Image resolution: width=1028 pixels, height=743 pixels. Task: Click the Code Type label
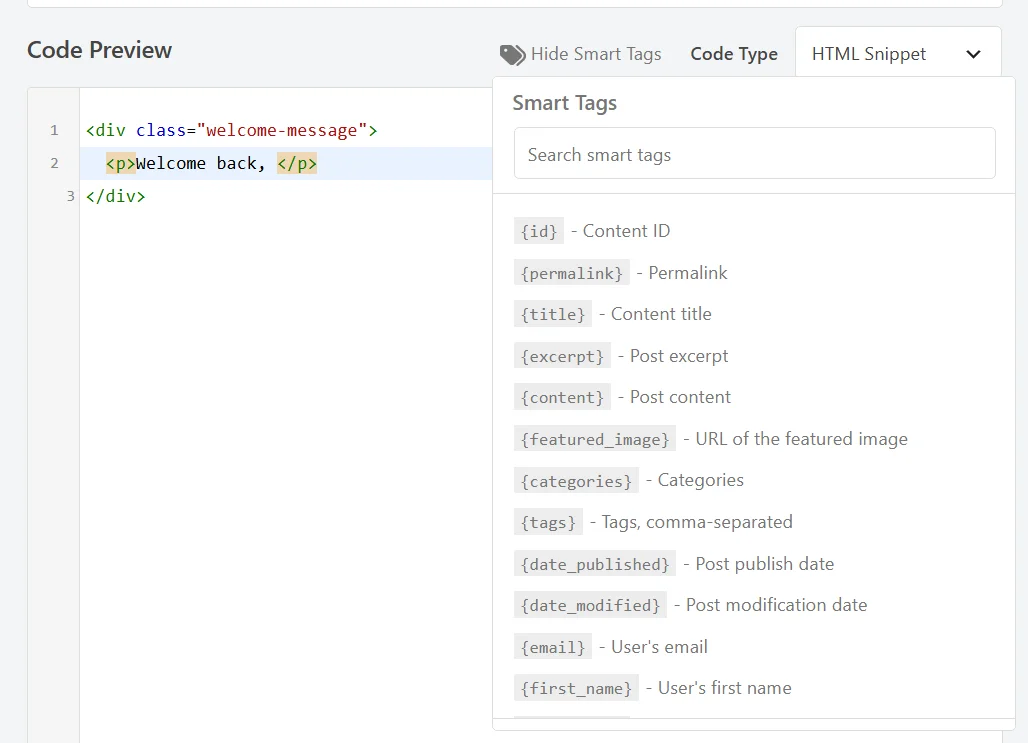[x=734, y=54]
